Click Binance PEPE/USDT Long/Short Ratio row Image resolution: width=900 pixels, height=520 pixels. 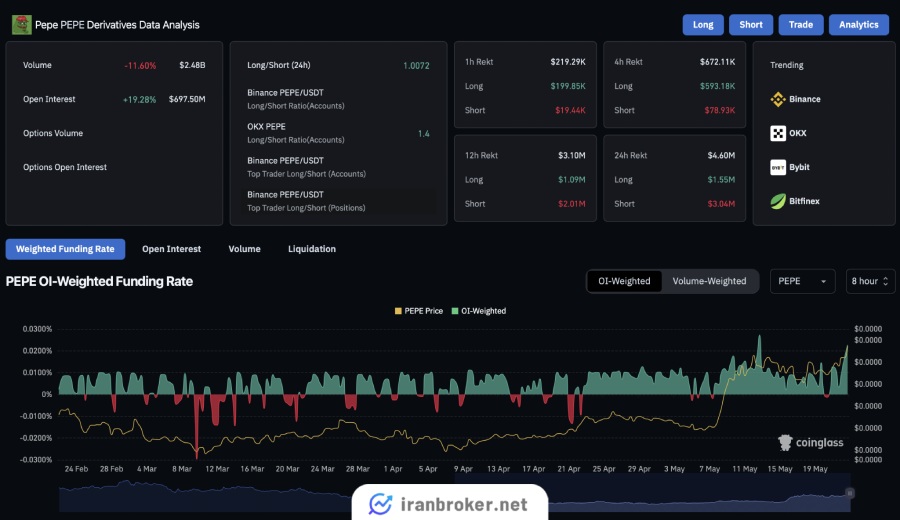pos(338,99)
